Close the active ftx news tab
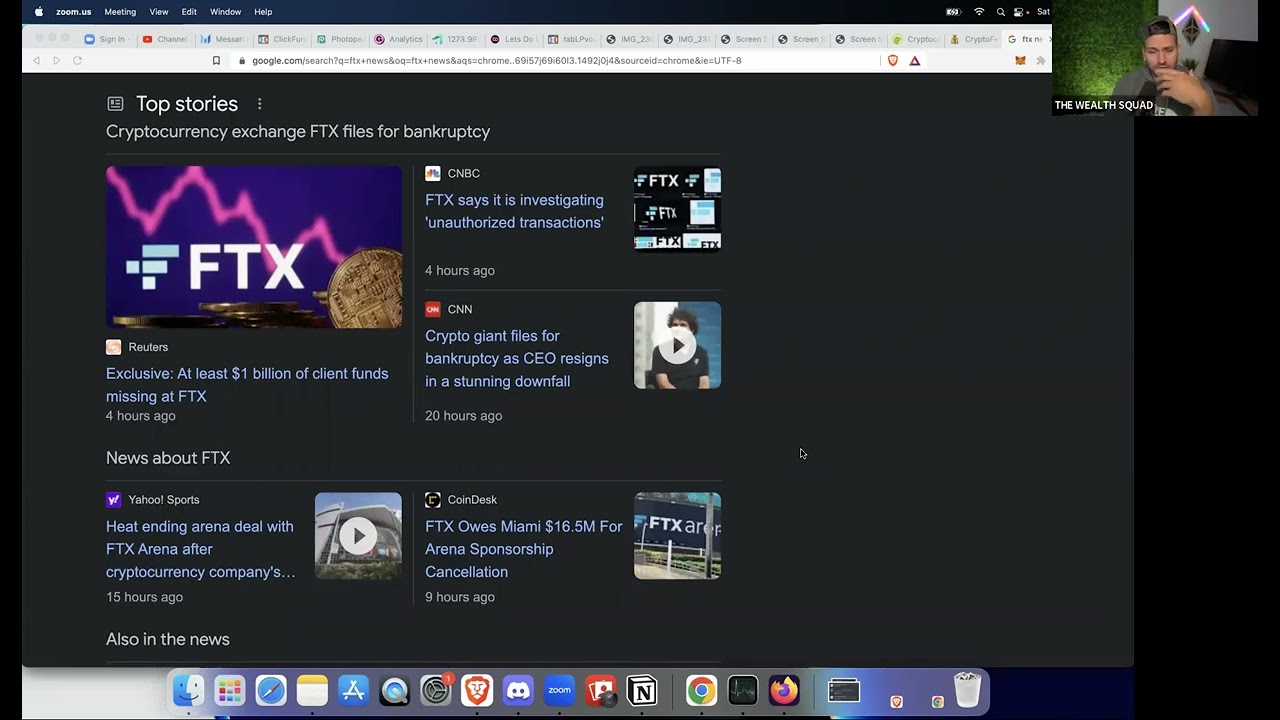This screenshot has width=1280, height=720. pos(1049,39)
